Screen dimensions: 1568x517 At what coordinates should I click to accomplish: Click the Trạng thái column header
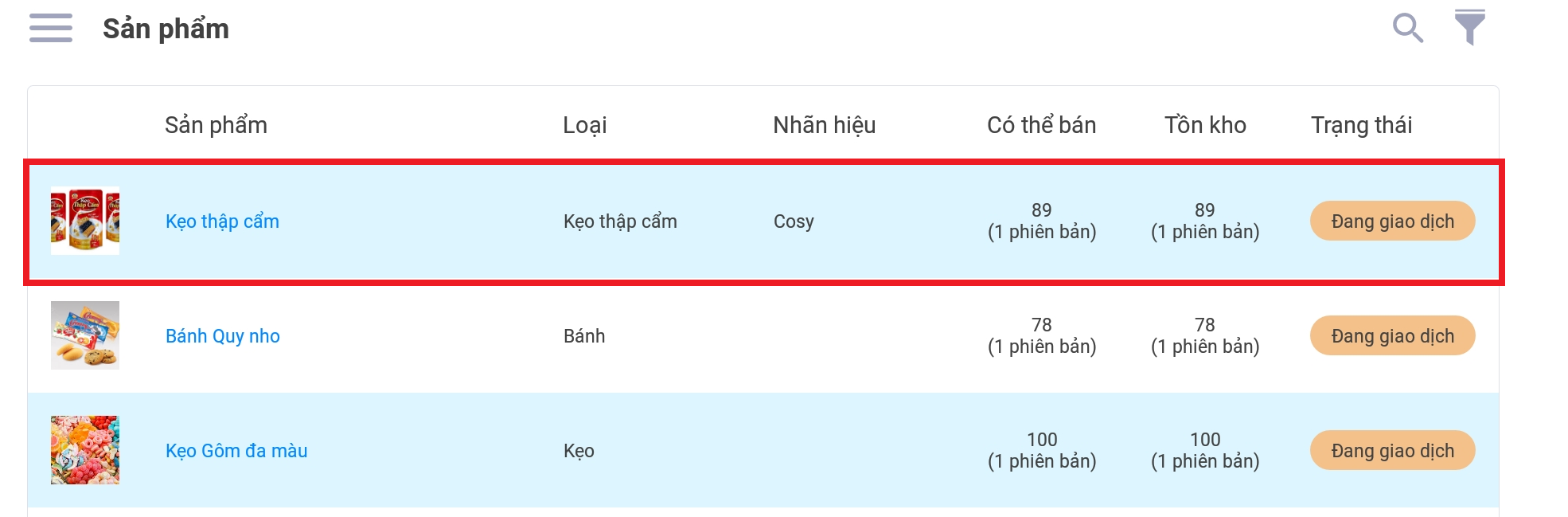coord(1361,125)
